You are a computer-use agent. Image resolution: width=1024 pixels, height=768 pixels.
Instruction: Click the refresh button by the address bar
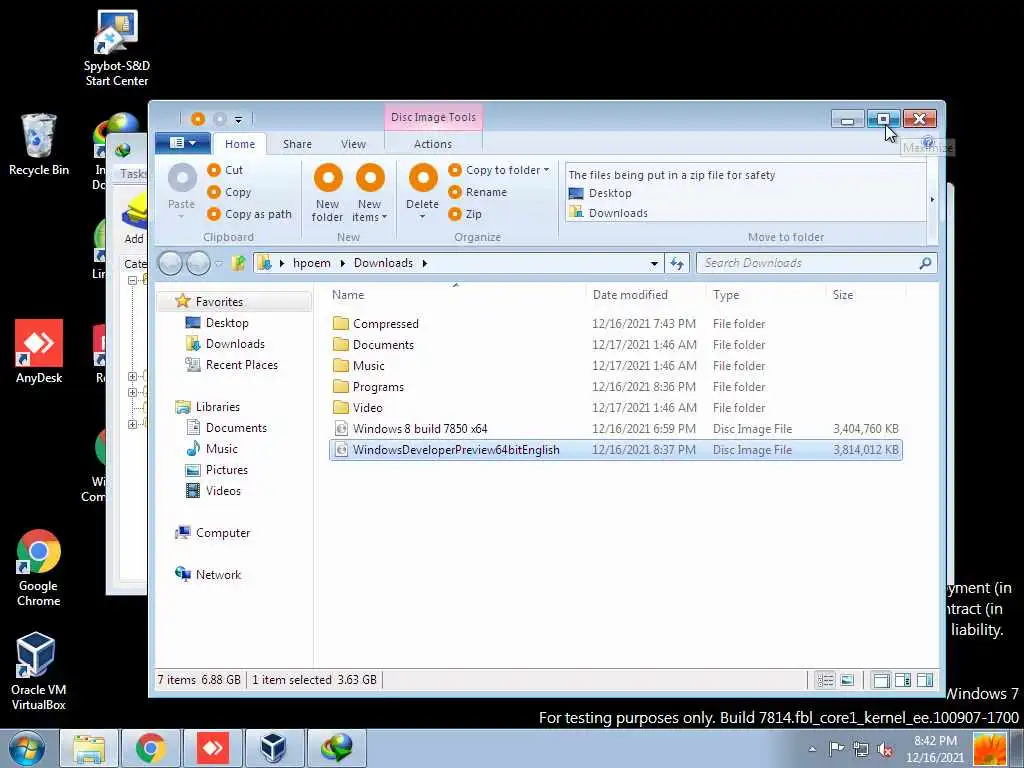[x=677, y=264]
